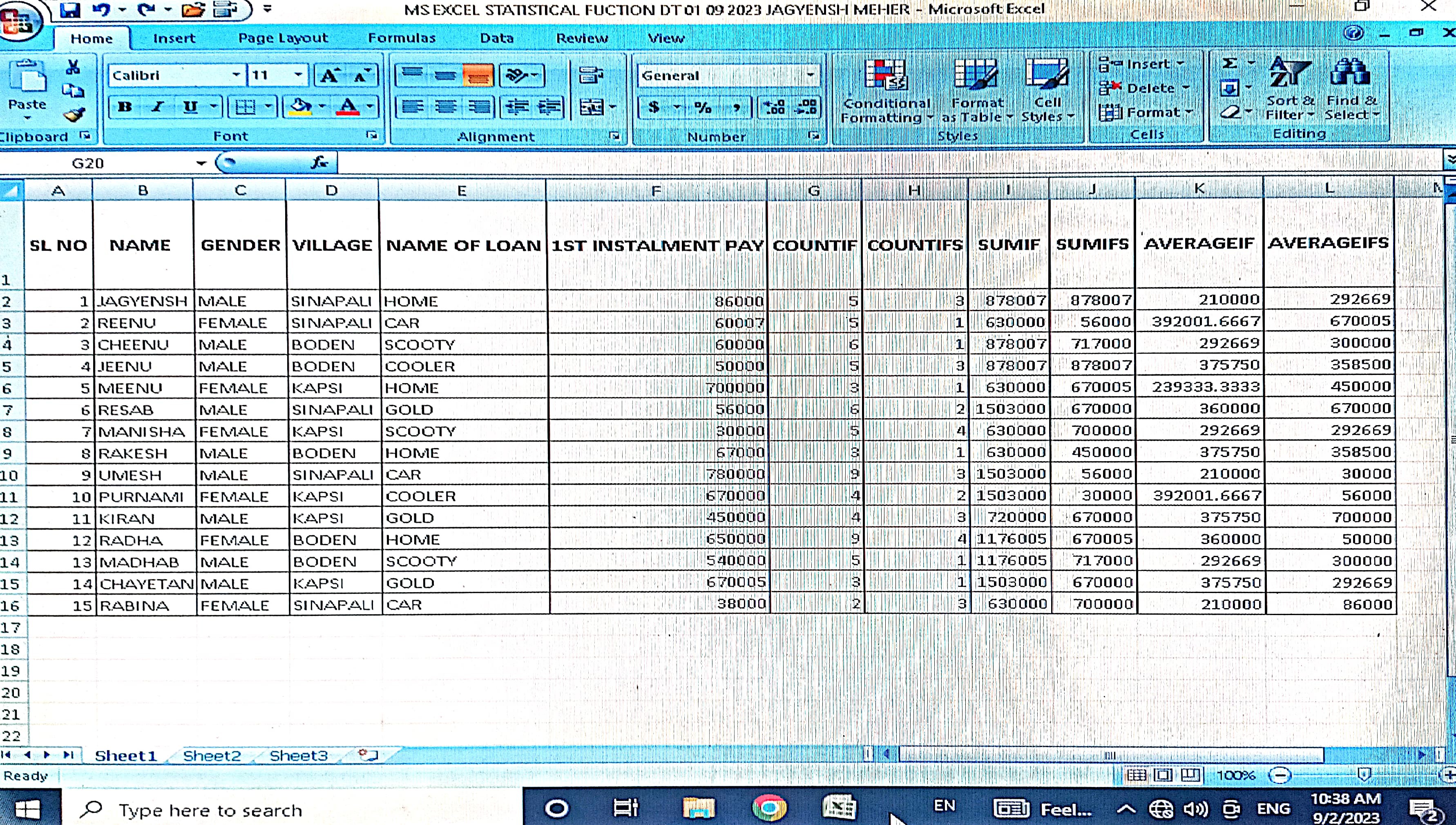Viewport: 1456px width, 825px height.
Task: Open the Formulas ribbon tab
Action: (401, 38)
